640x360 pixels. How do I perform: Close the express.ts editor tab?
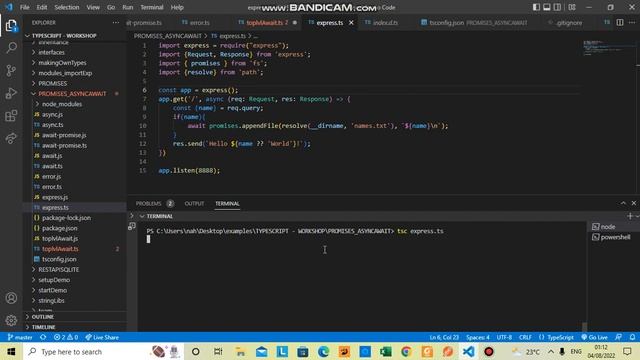point(351,23)
